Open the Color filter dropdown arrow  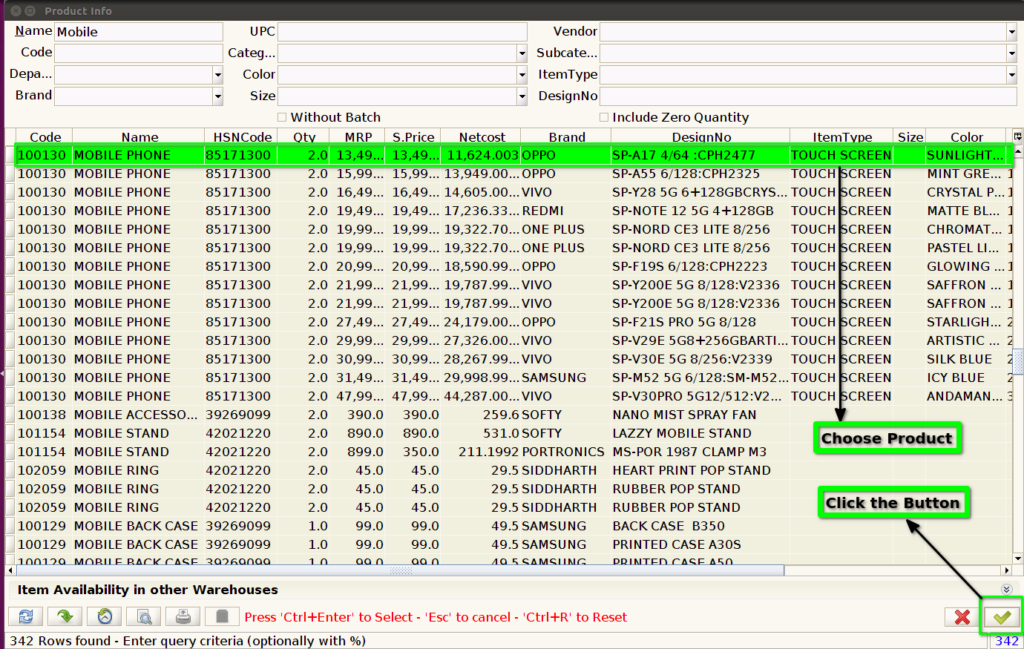point(522,74)
